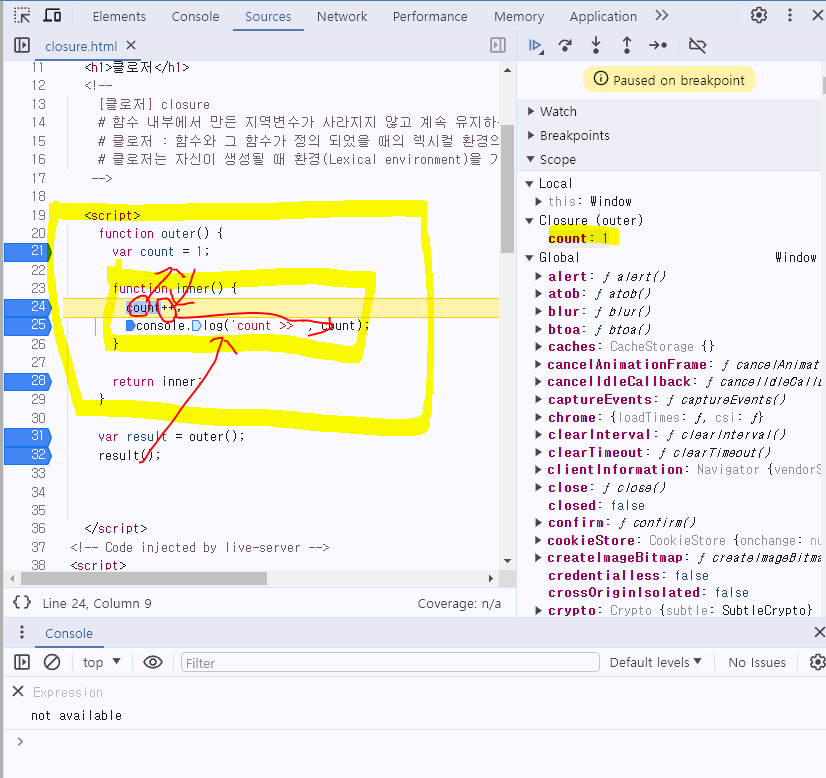Deactivate breakpoints icon

pyautogui.click(x=697, y=46)
